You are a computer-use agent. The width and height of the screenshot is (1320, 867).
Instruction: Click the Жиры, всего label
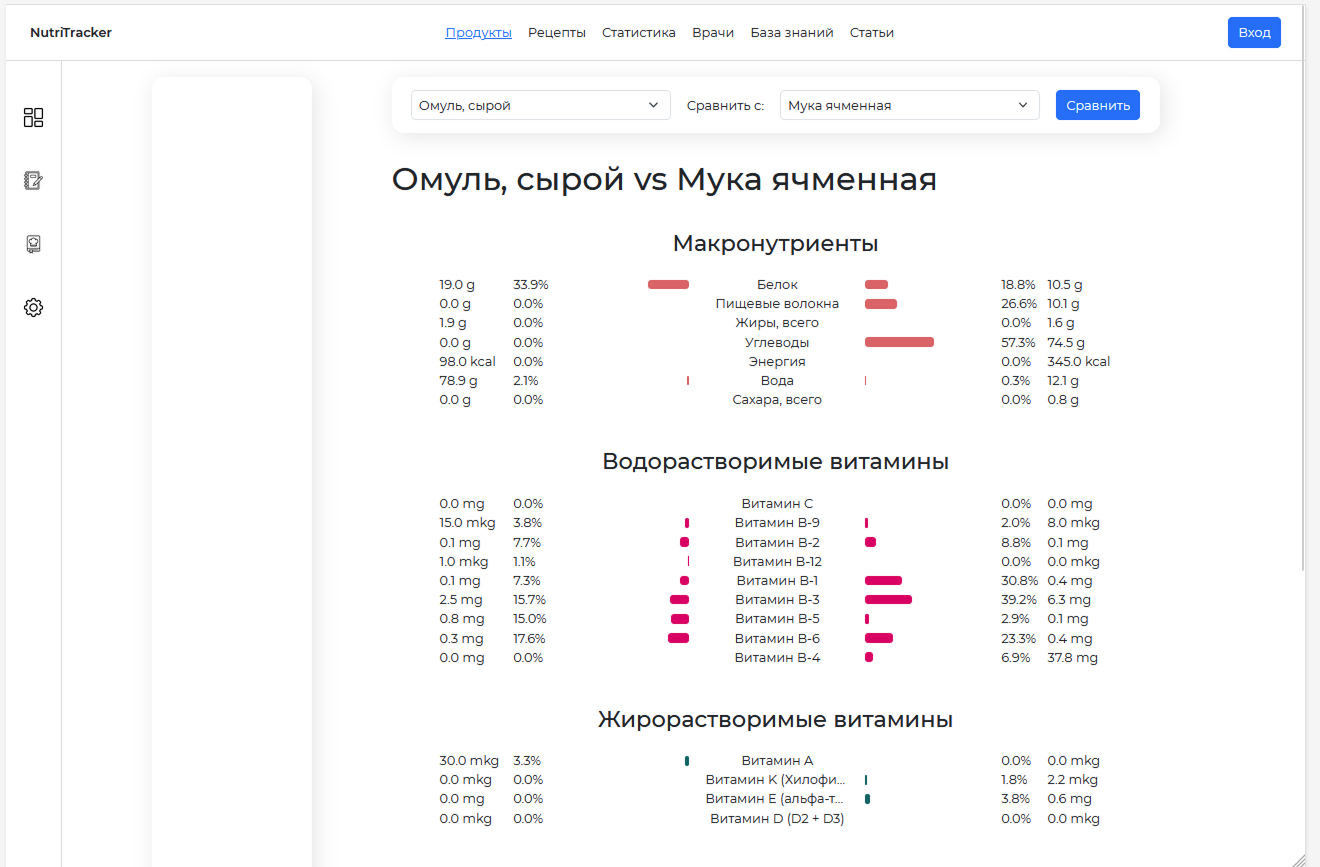click(x=777, y=323)
